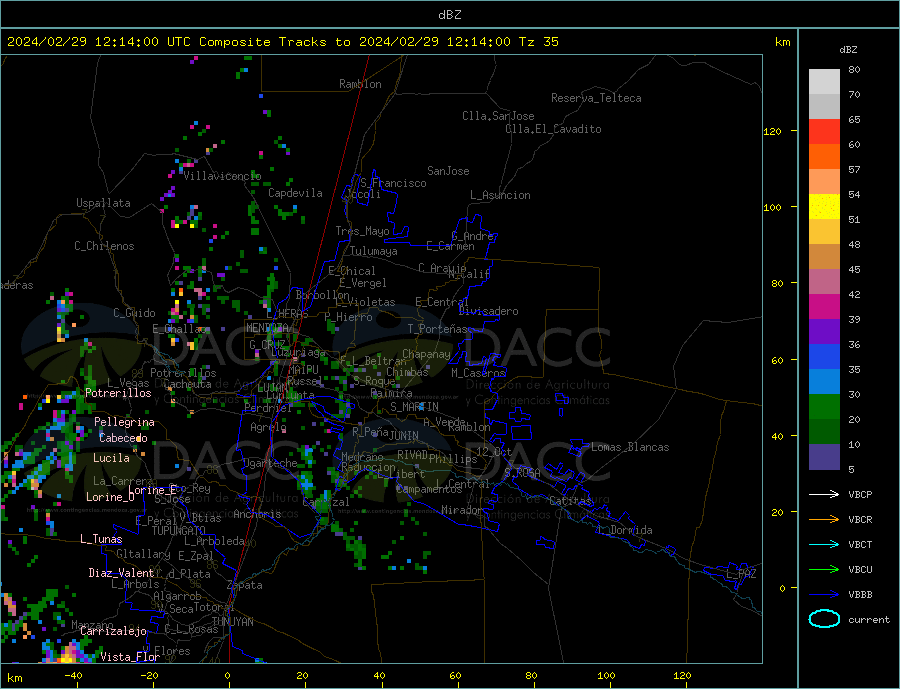The width and height of the screenshot is (900, 689).
Task: Click the 'dBZ' title at top
Action: tap(449, 15)
